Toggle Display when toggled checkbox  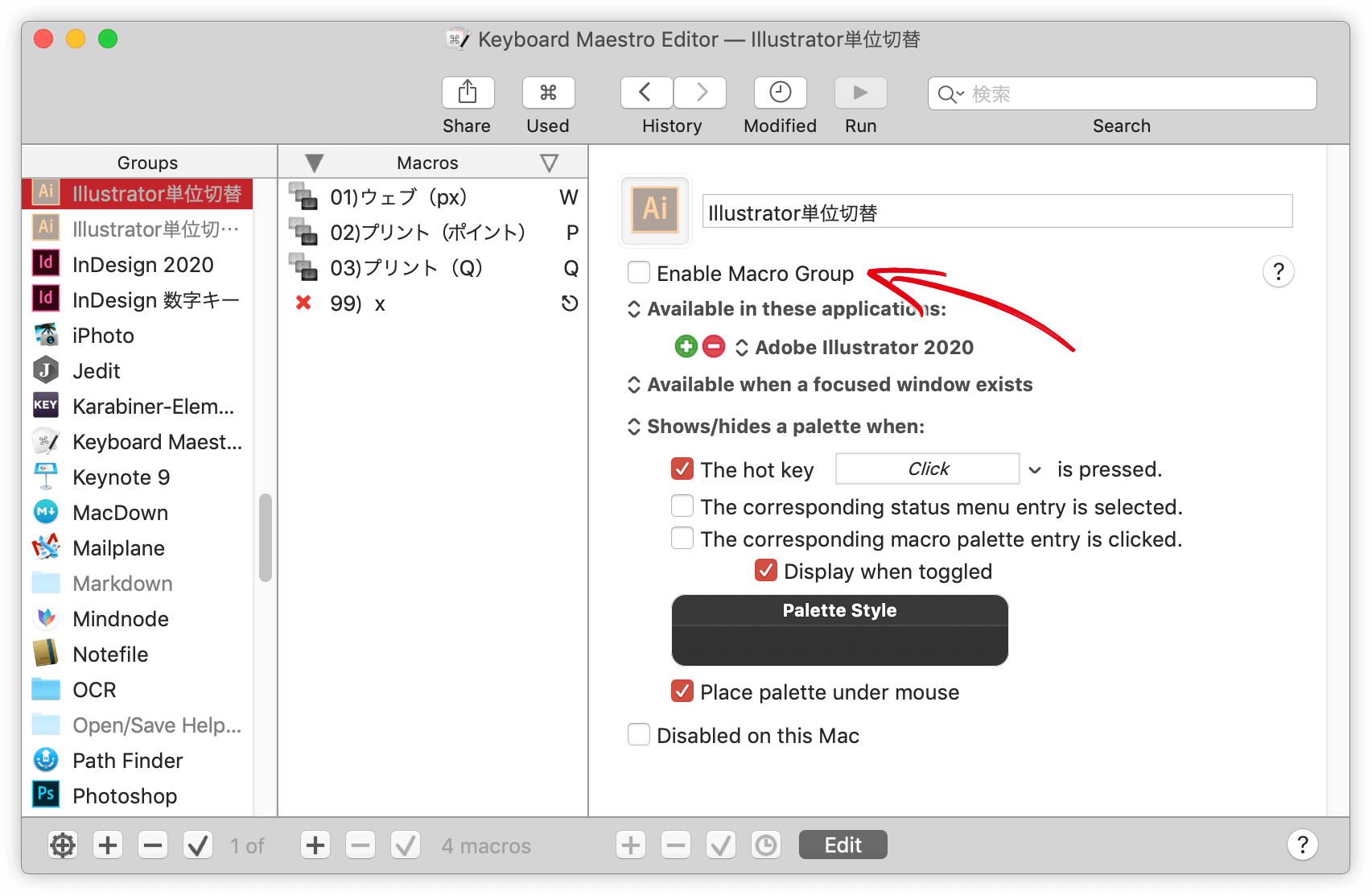766,571
